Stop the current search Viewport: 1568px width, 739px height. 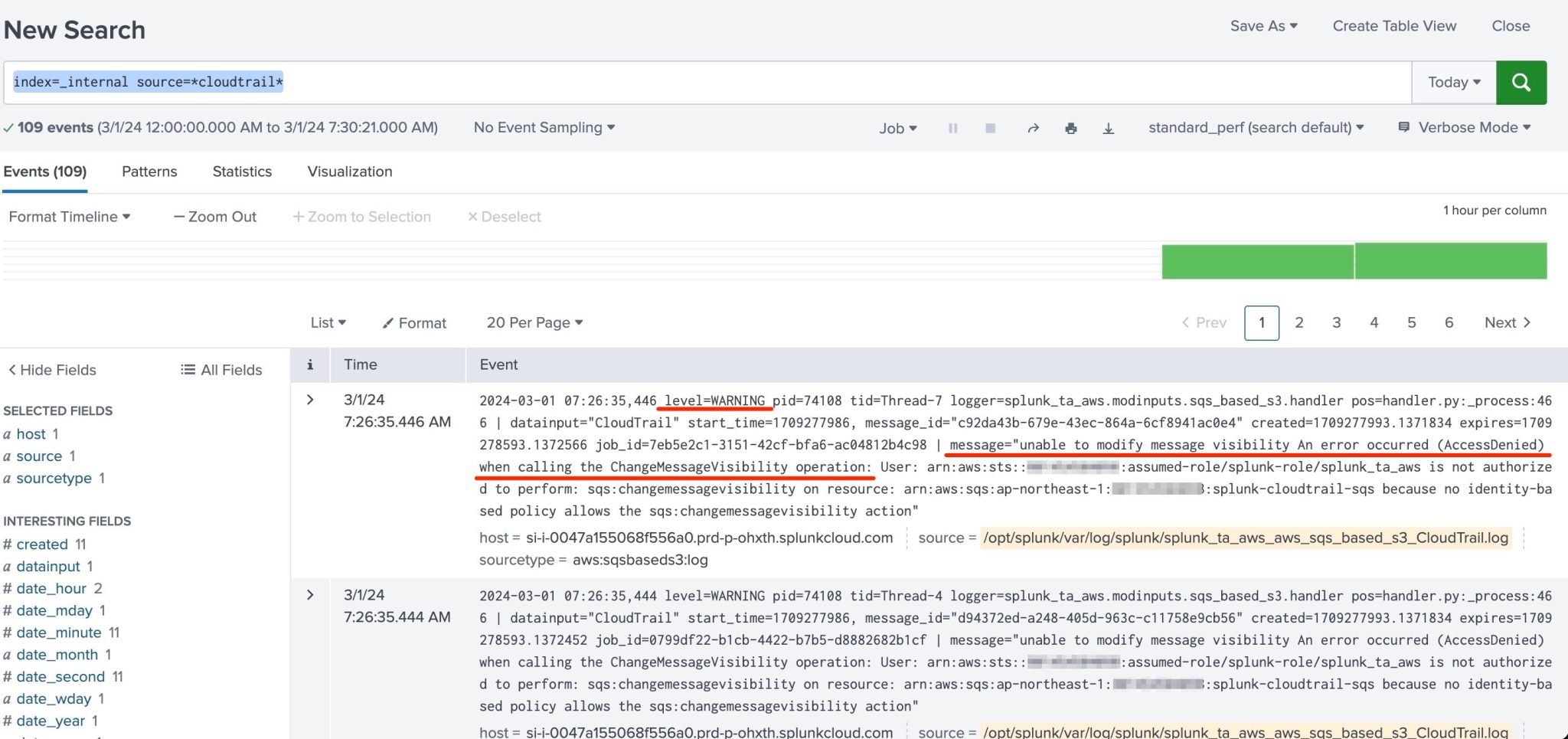click(991, 128)
